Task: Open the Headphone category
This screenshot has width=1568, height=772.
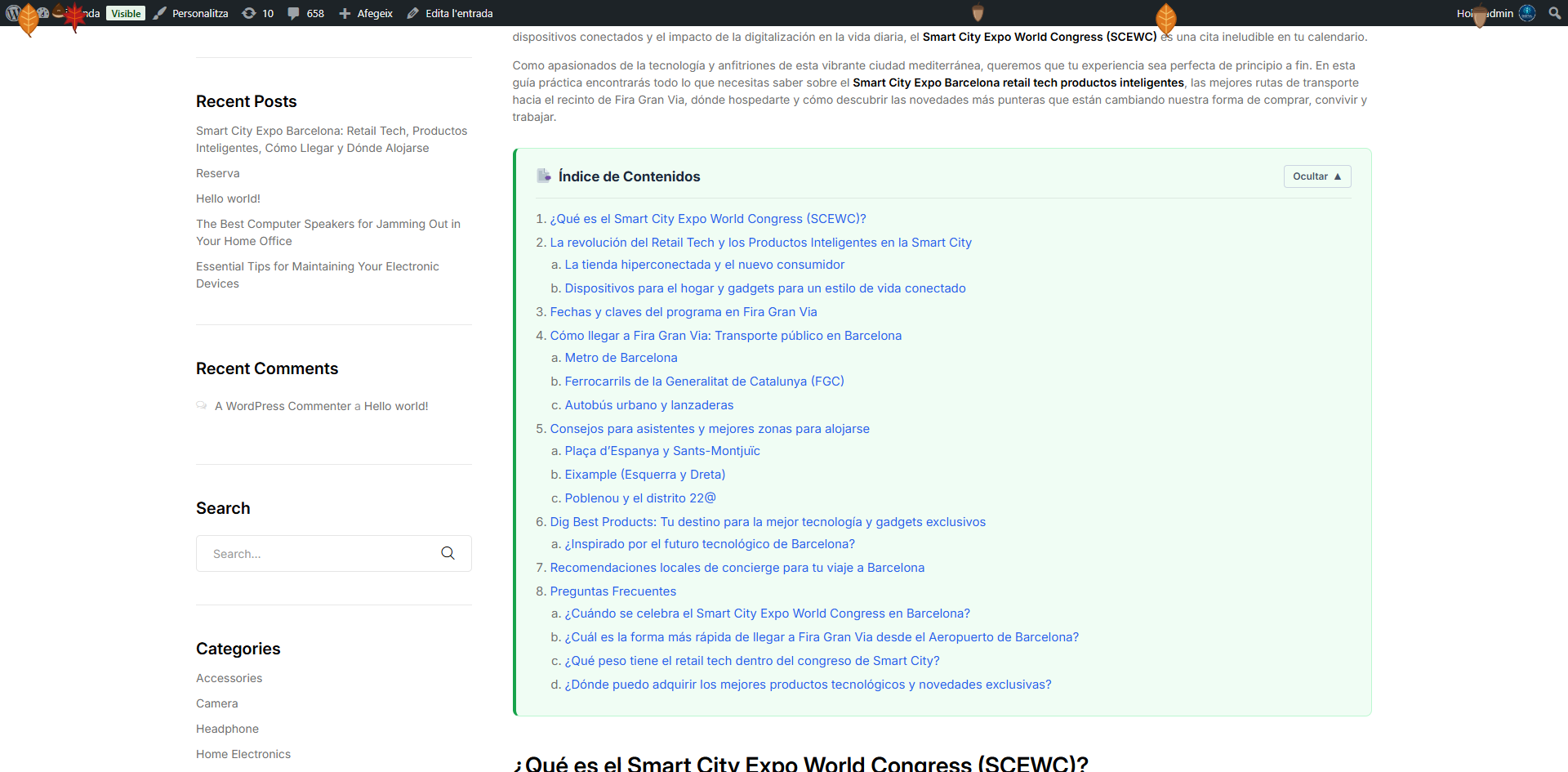Action: 227,729
